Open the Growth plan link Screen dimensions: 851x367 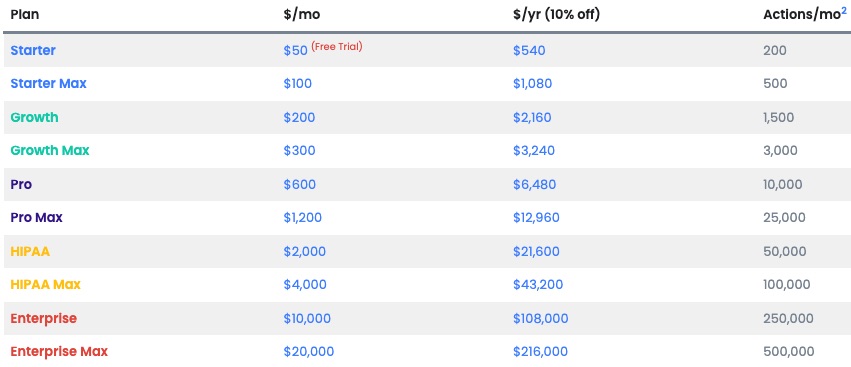34,117
